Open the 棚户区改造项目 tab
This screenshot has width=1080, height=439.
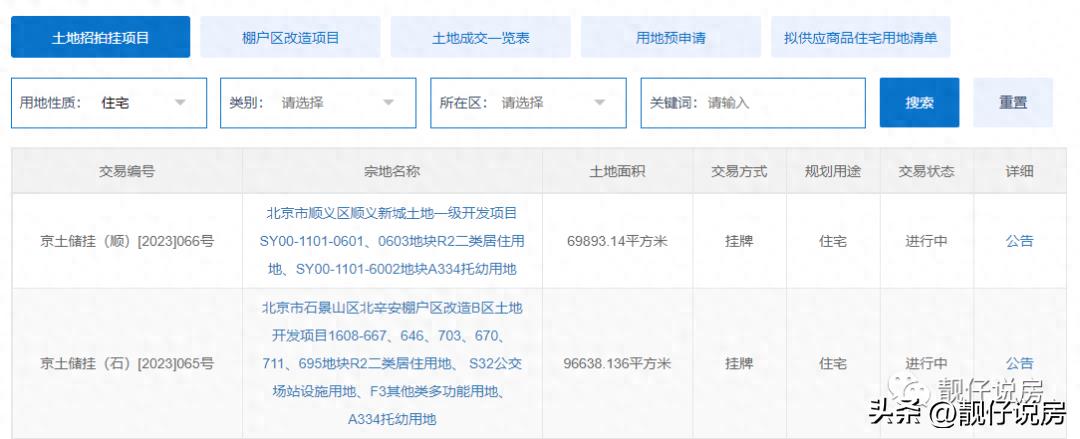tap(290, 38)
